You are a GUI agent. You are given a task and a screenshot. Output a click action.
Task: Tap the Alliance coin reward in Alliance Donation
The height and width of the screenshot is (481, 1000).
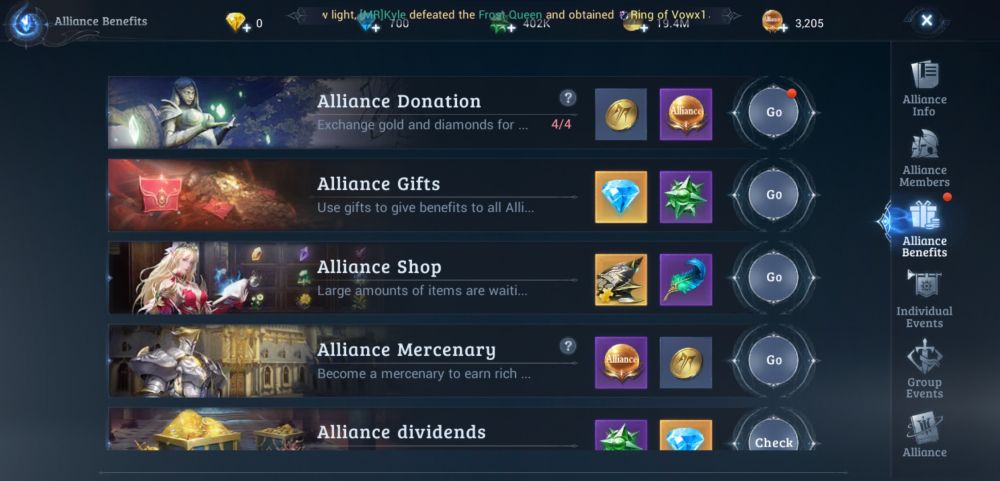[686, 114]
